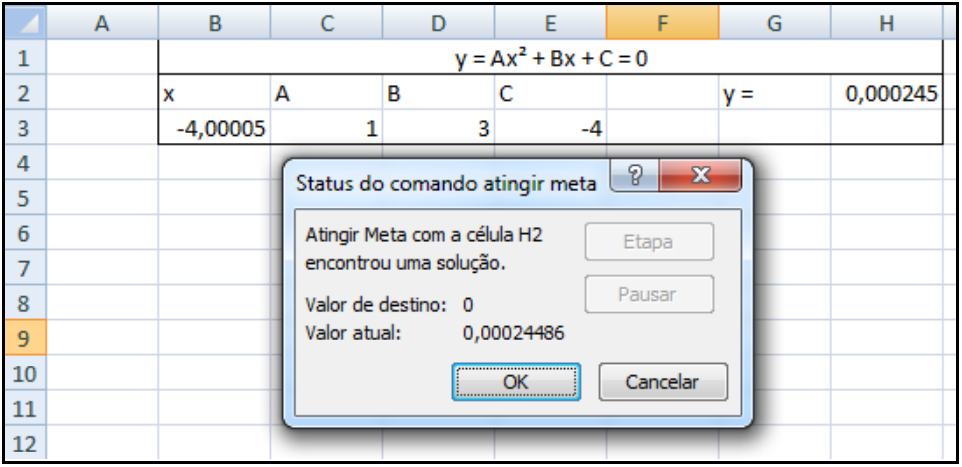The width and height of the screenshot is (962, 467).
Task: Select row 1 header
Action: [22, 58]
